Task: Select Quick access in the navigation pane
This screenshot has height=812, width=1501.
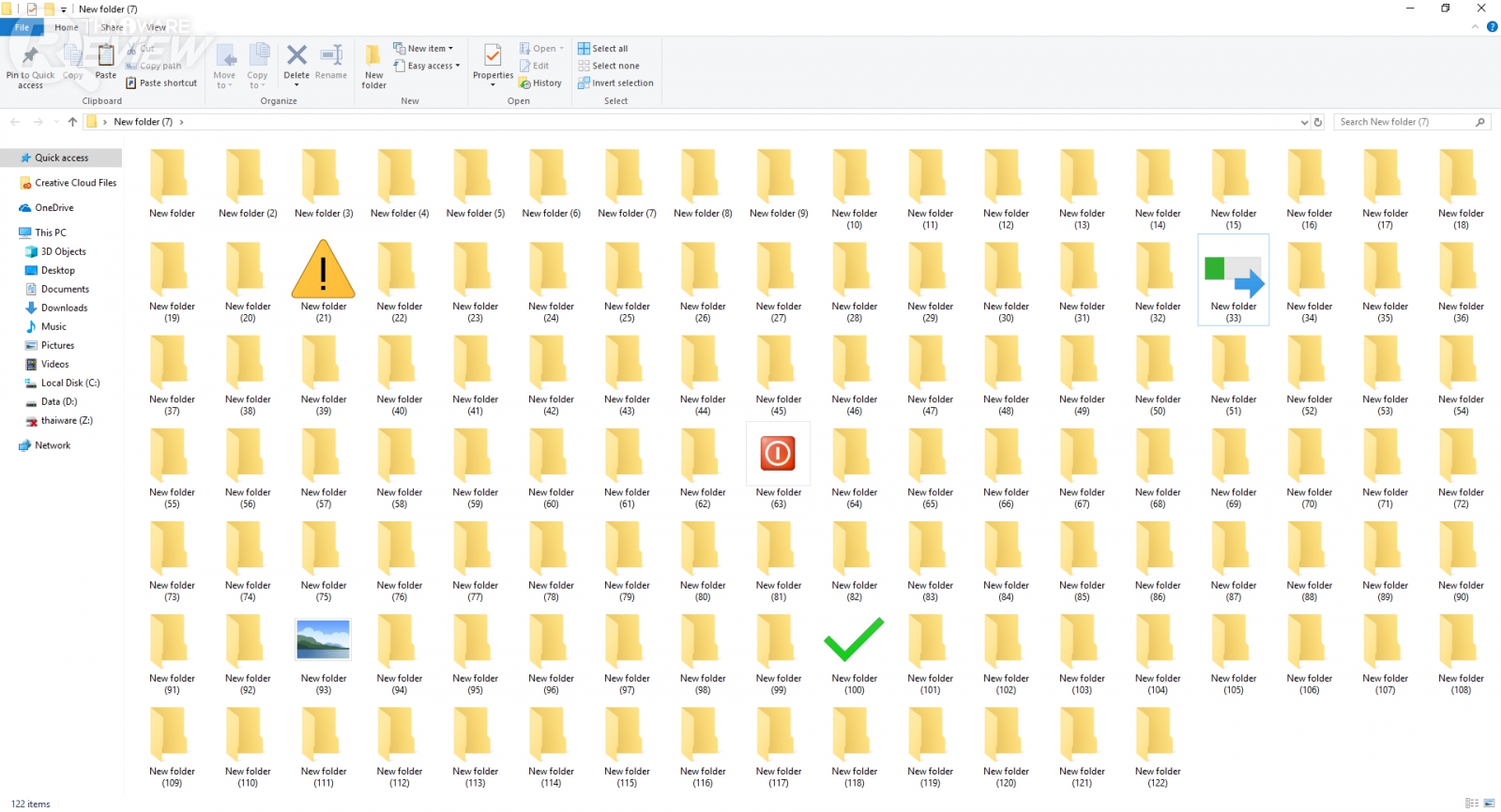Action: tap(61, 158)
